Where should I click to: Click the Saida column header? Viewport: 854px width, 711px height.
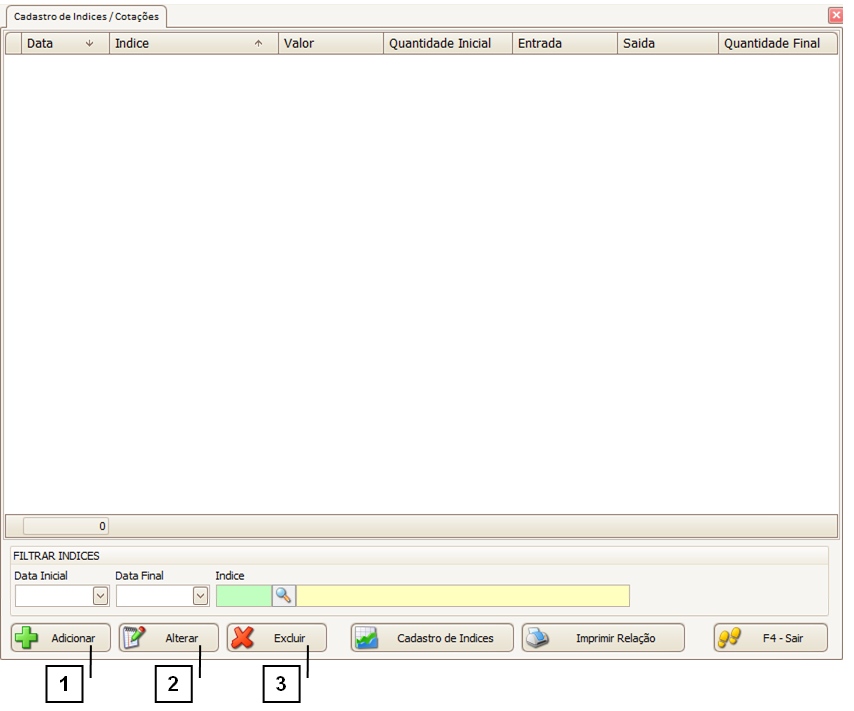666,43
